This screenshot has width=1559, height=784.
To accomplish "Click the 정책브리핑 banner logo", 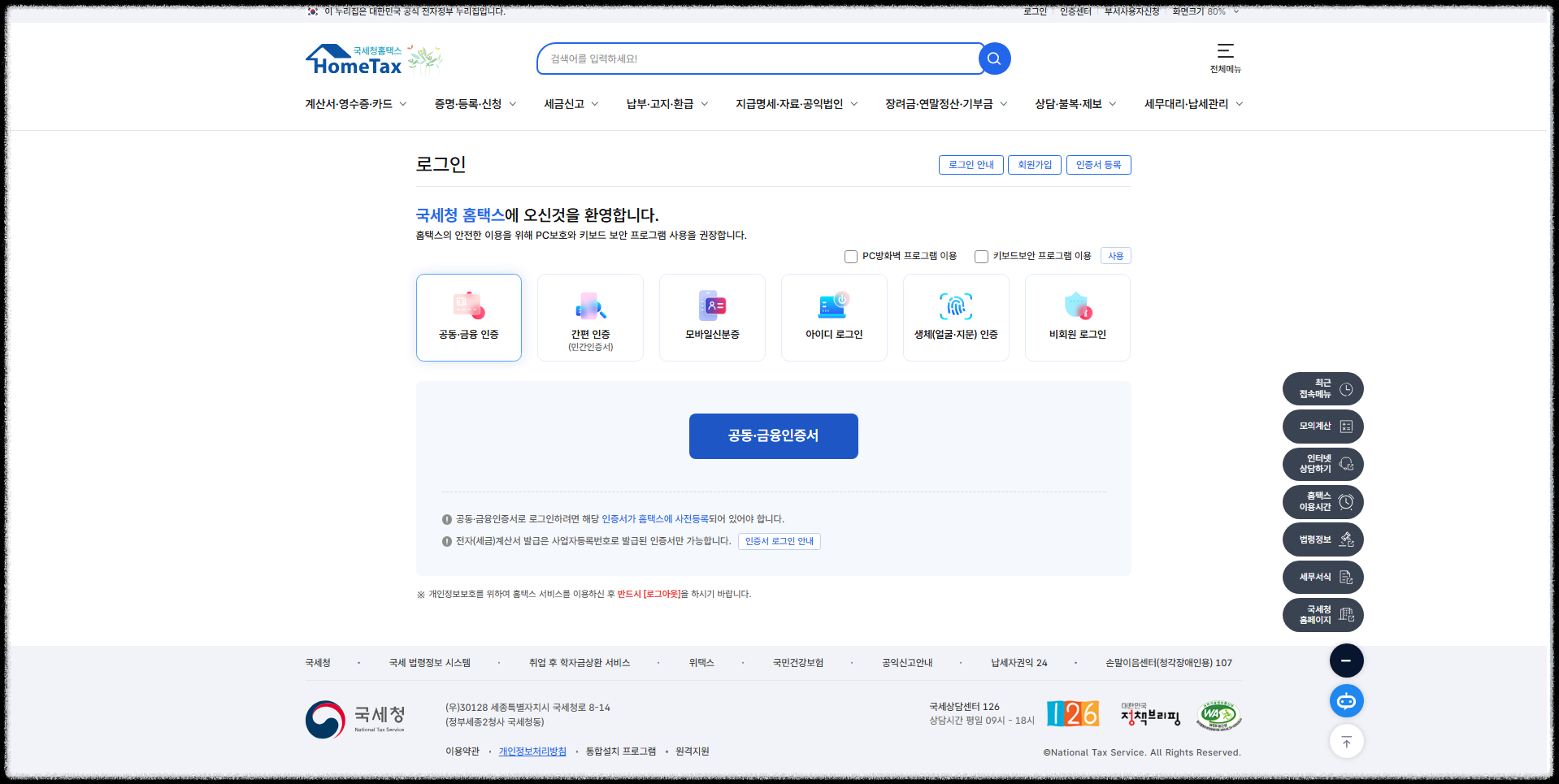I will coord(1149,714).
